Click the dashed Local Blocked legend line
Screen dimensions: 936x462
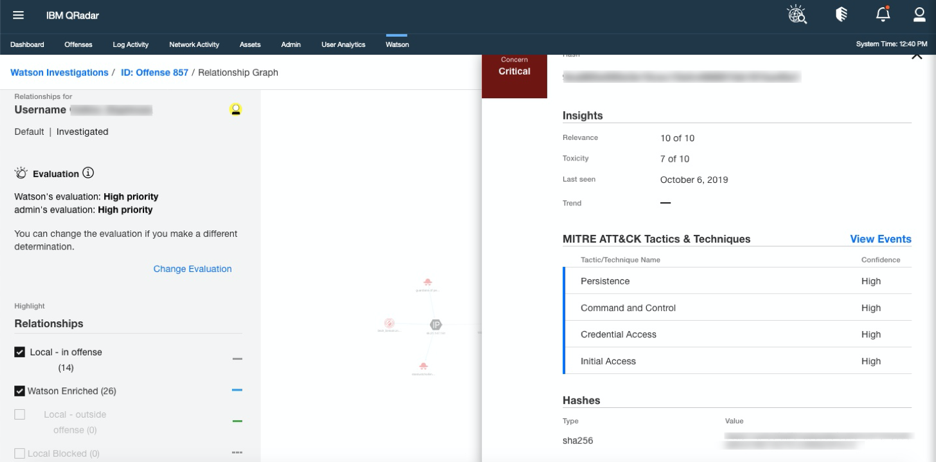(237, 452)
